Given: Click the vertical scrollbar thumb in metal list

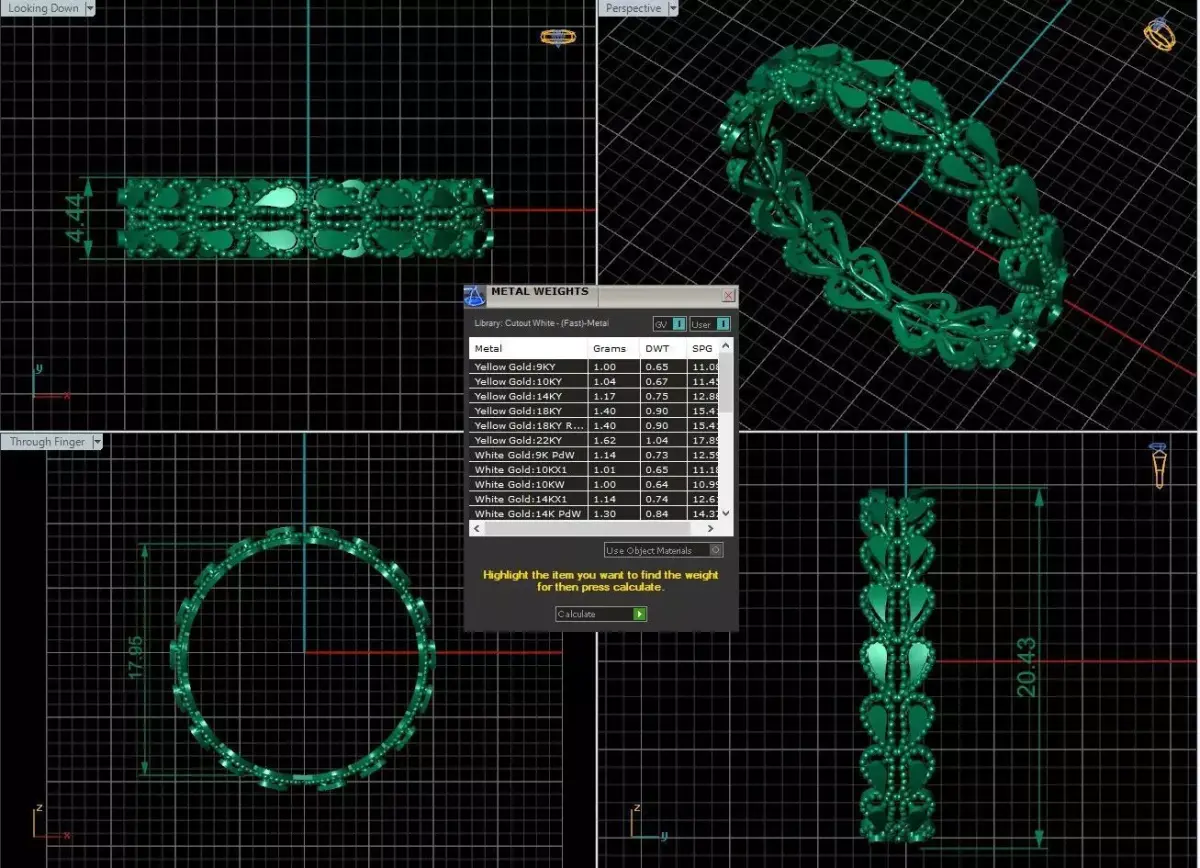Looking at the screenshot, I should 726,382.
